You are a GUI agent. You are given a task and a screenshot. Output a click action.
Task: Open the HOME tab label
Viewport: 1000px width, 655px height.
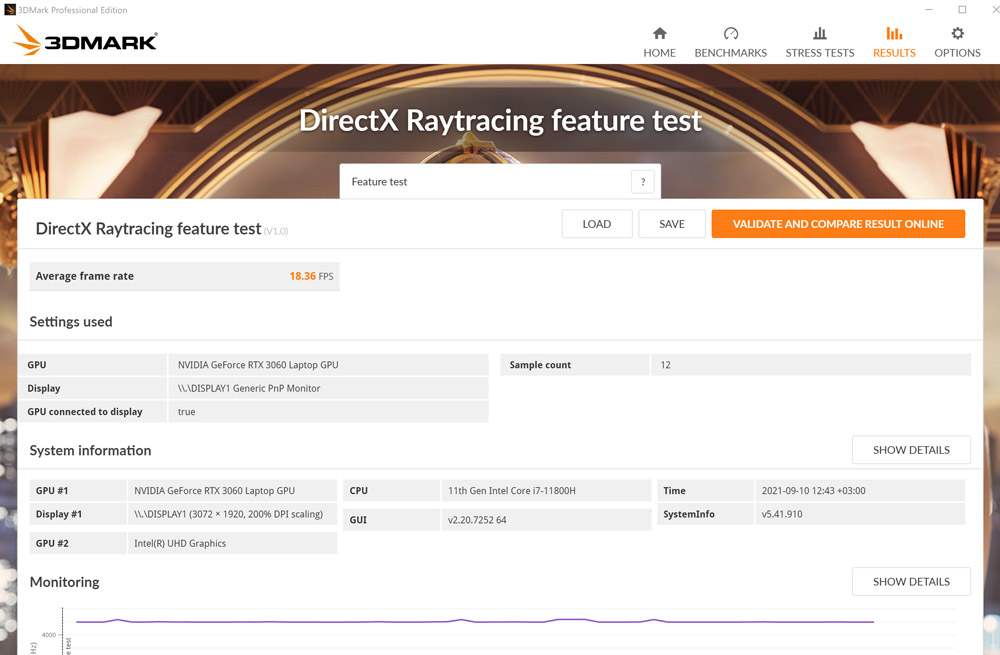(659, 53)
